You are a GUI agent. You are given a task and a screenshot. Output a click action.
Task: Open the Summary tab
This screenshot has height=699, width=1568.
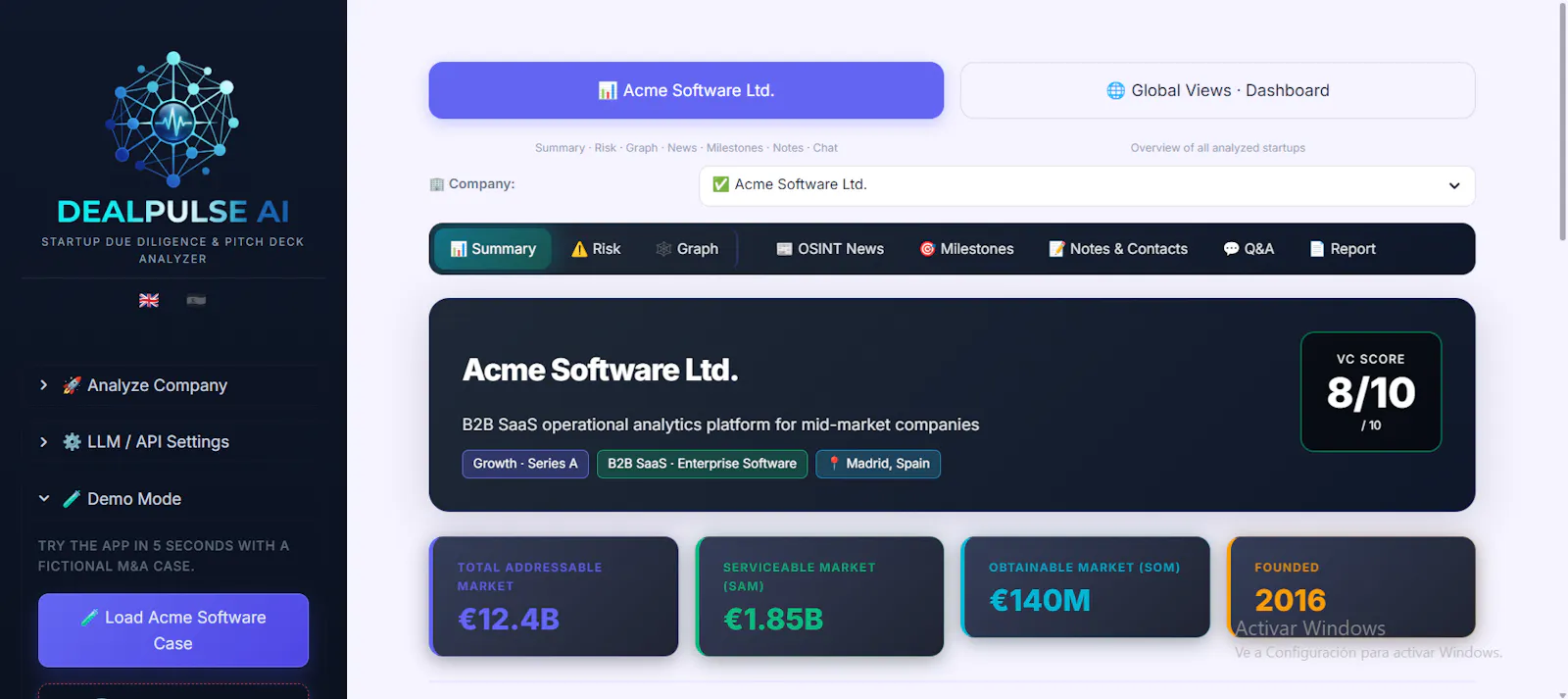pyautogui.click(x=493, y=249)
